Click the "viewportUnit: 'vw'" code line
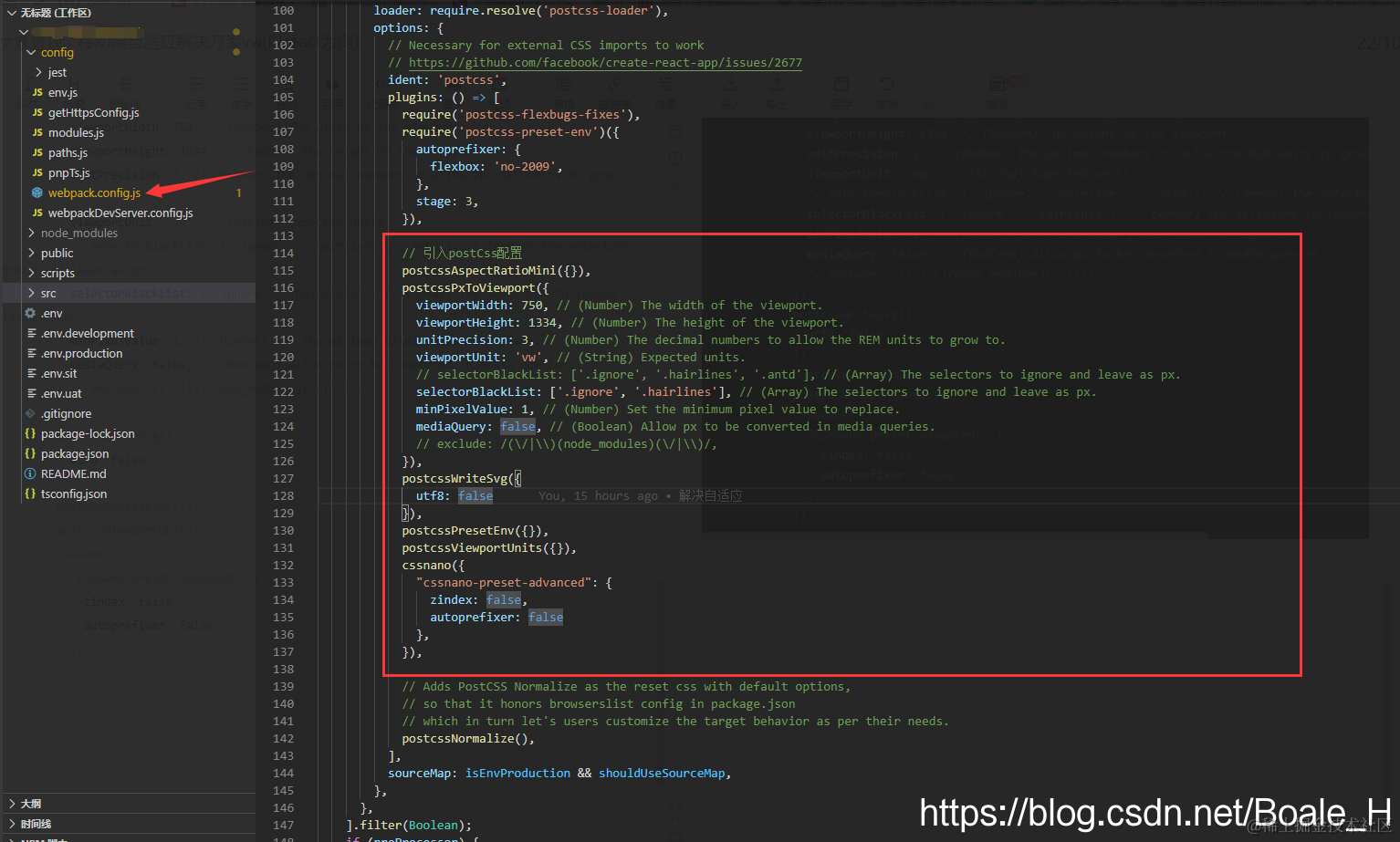Viewport: 1400px width, 842px height. tap(580, 358)
